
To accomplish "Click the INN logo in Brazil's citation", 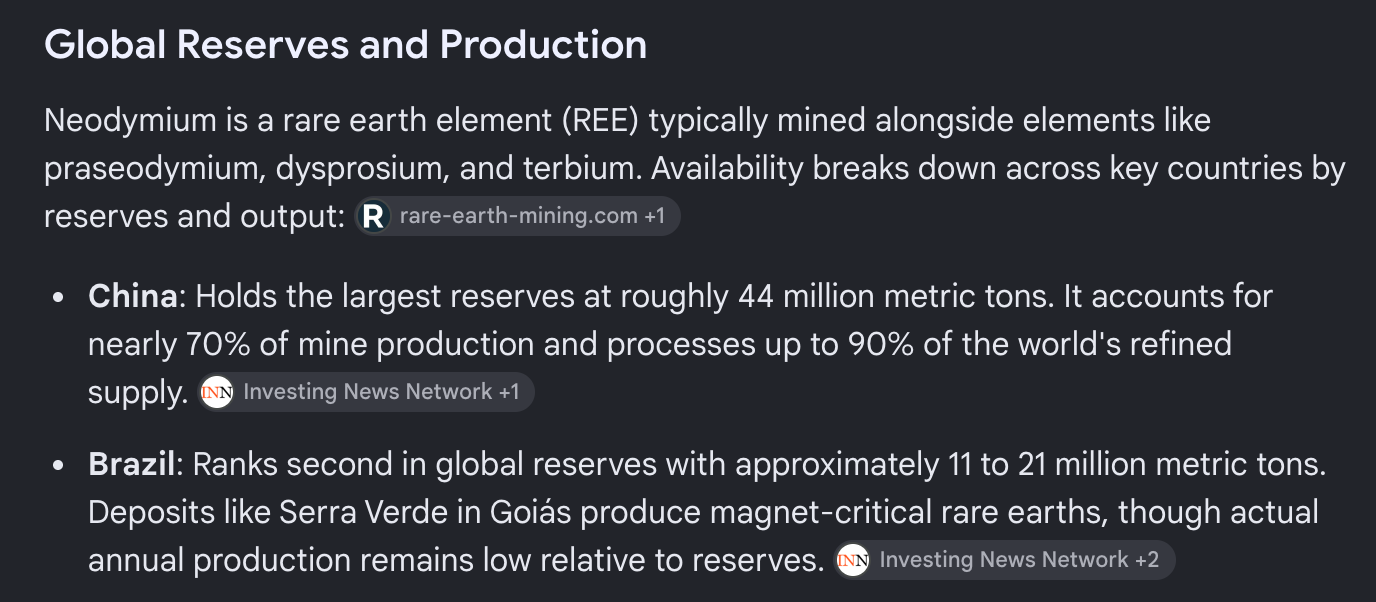I will pos(853,560).
